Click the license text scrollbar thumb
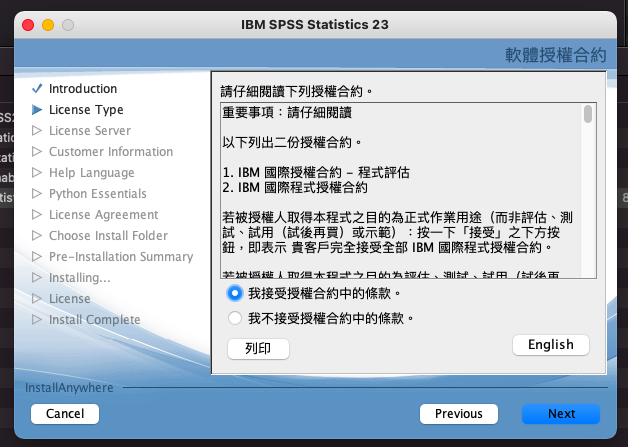628x447 pixels. [x=588, y=114]
